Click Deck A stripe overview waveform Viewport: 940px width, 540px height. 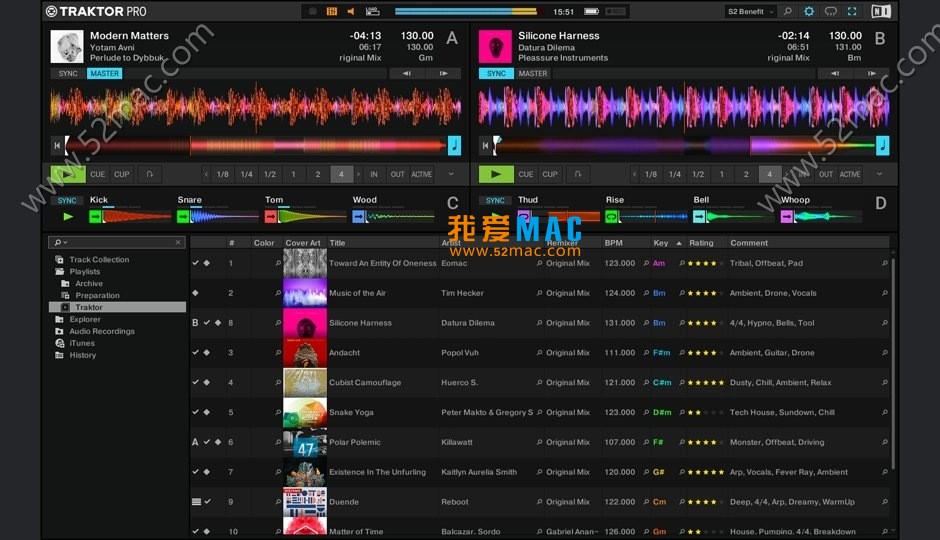pyautogui.click(x=256, y=145)
